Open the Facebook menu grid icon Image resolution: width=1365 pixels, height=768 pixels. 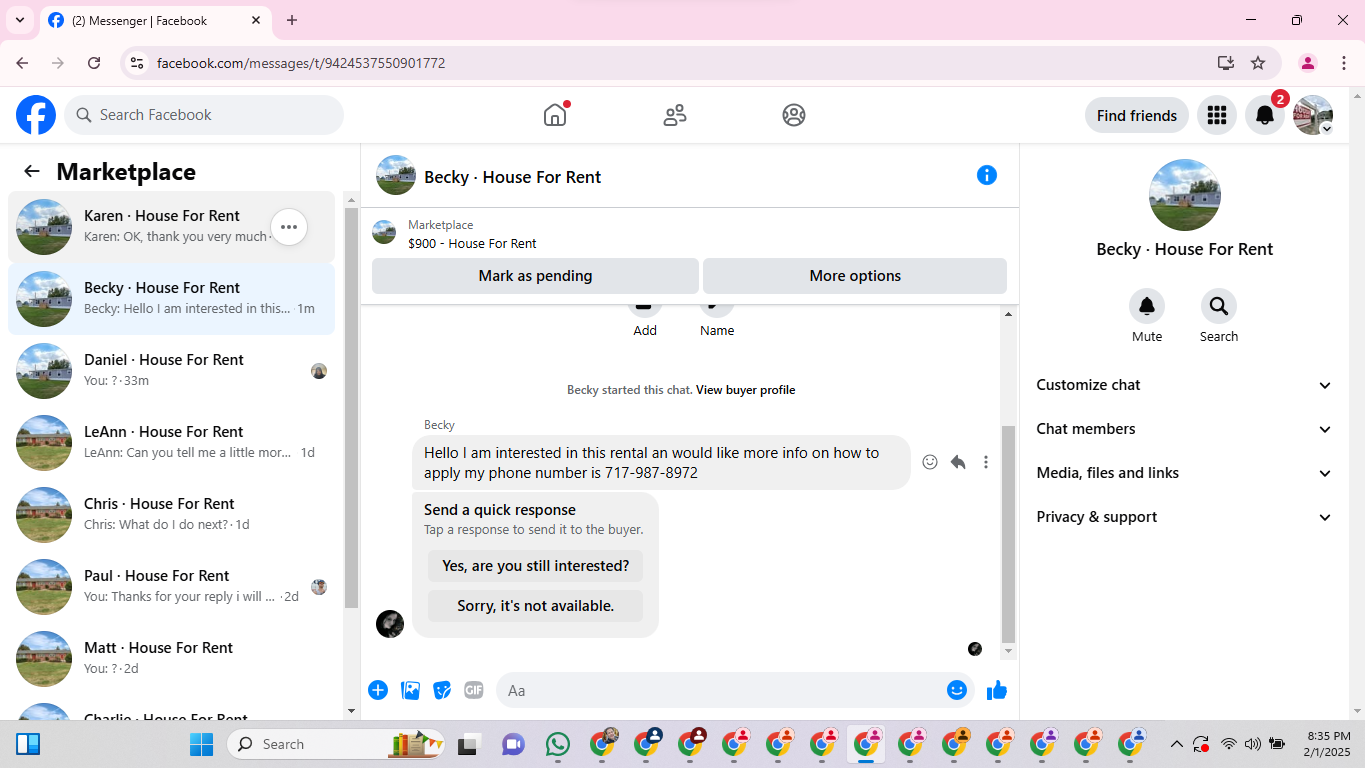(1217, 115)
